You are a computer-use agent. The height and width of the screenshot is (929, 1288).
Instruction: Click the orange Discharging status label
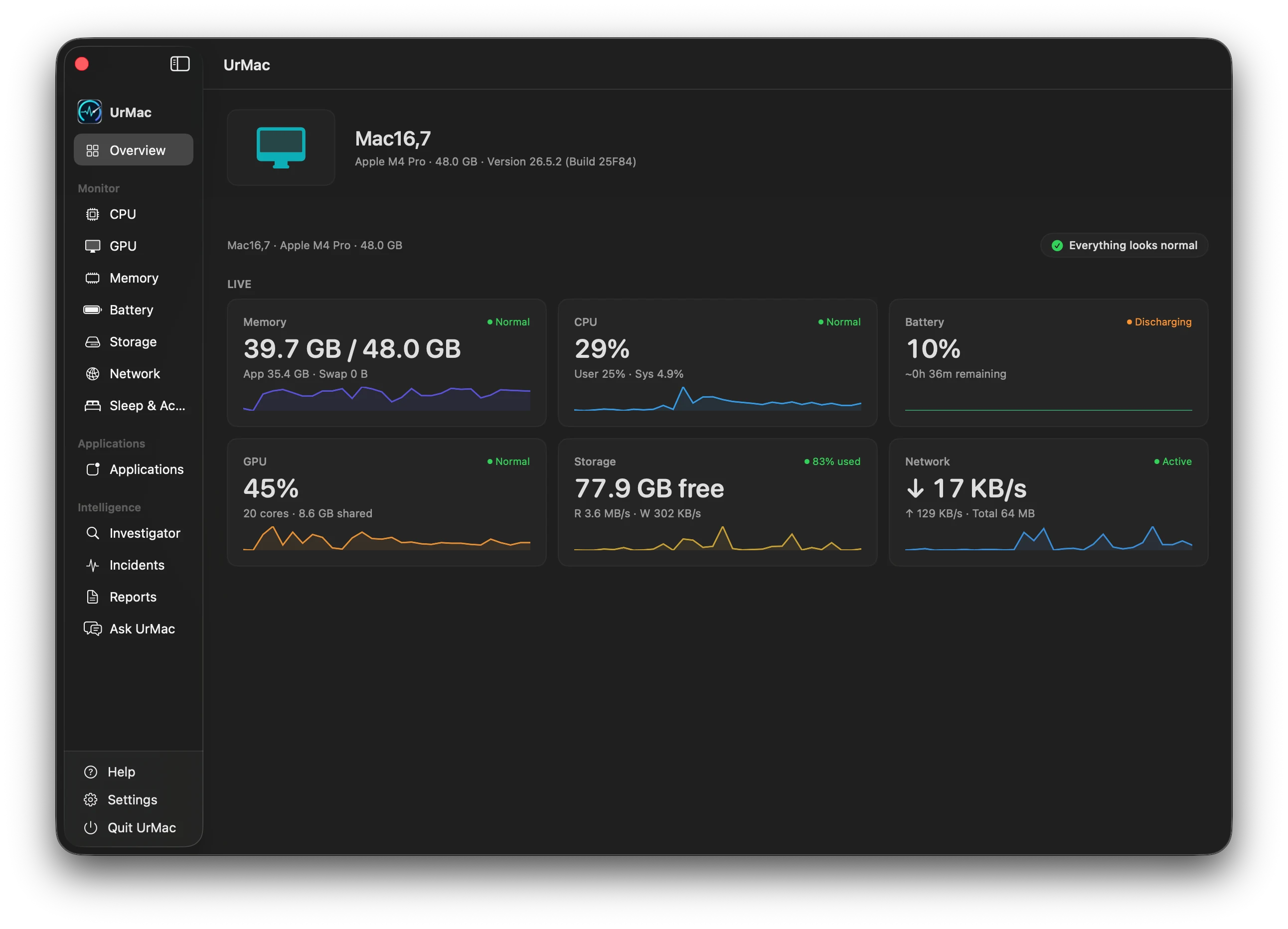pyautogui.click(x=1159, y=321)
